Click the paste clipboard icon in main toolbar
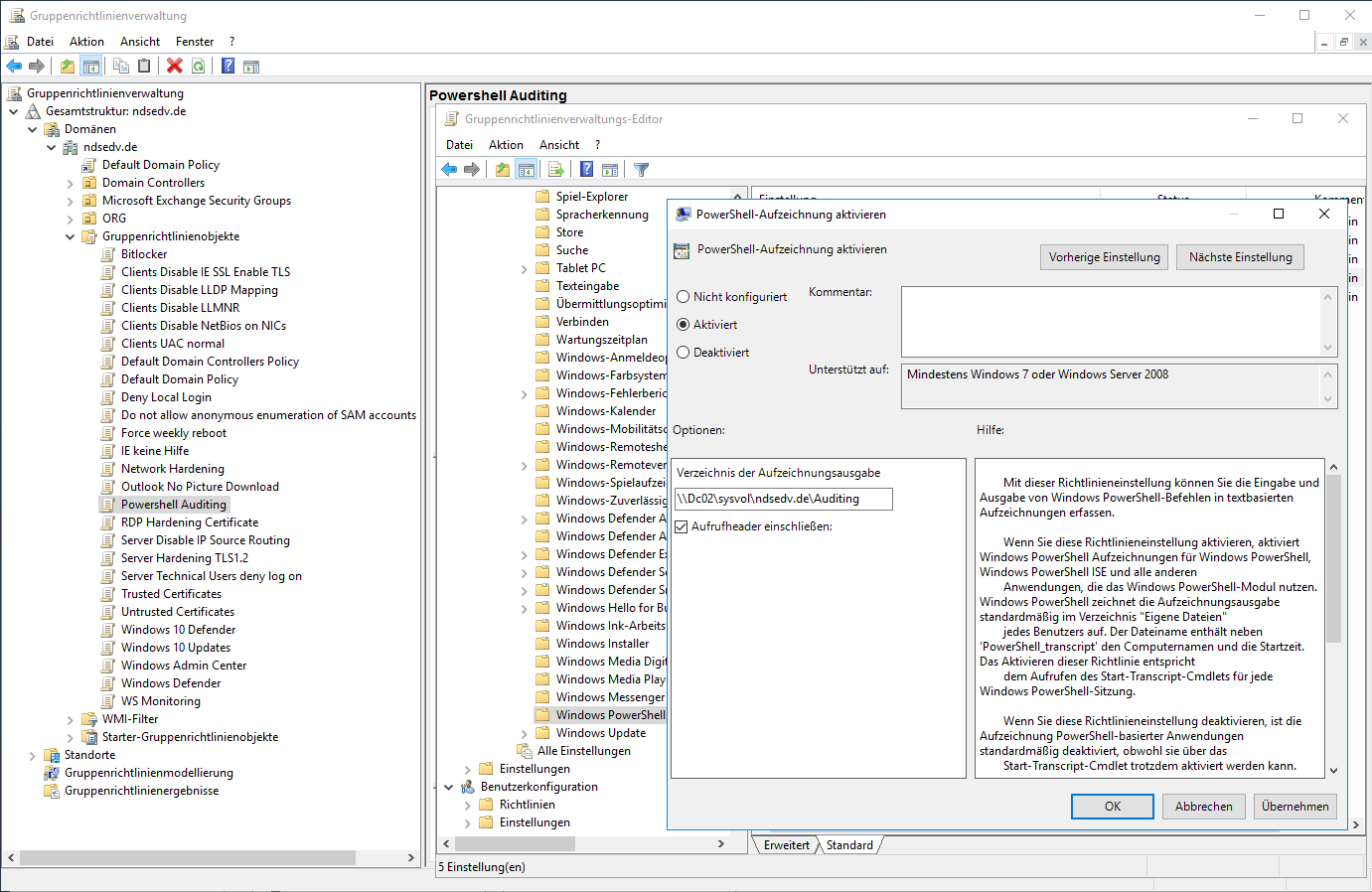Viewport: 1372px width, 892px height. 144,66
